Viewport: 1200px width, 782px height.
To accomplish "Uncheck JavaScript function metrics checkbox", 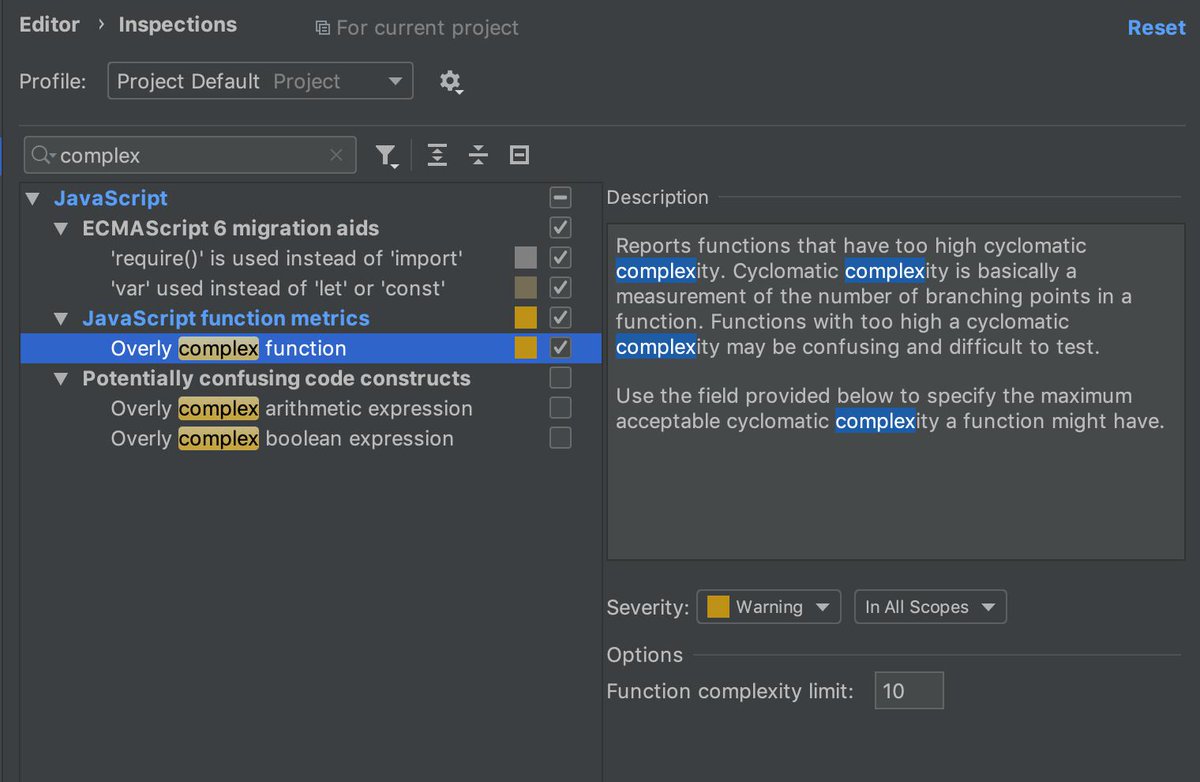I will tap(561, 318).
